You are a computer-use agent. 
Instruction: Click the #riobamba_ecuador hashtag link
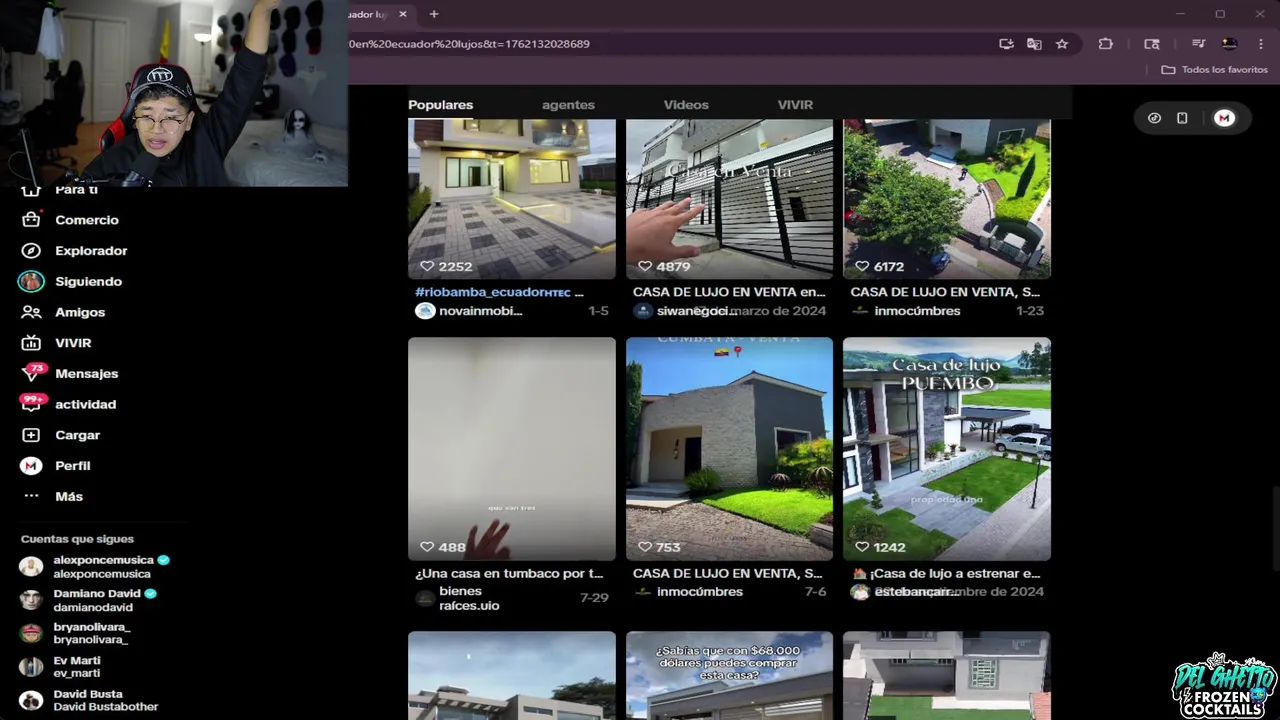(x=493, y=292)
